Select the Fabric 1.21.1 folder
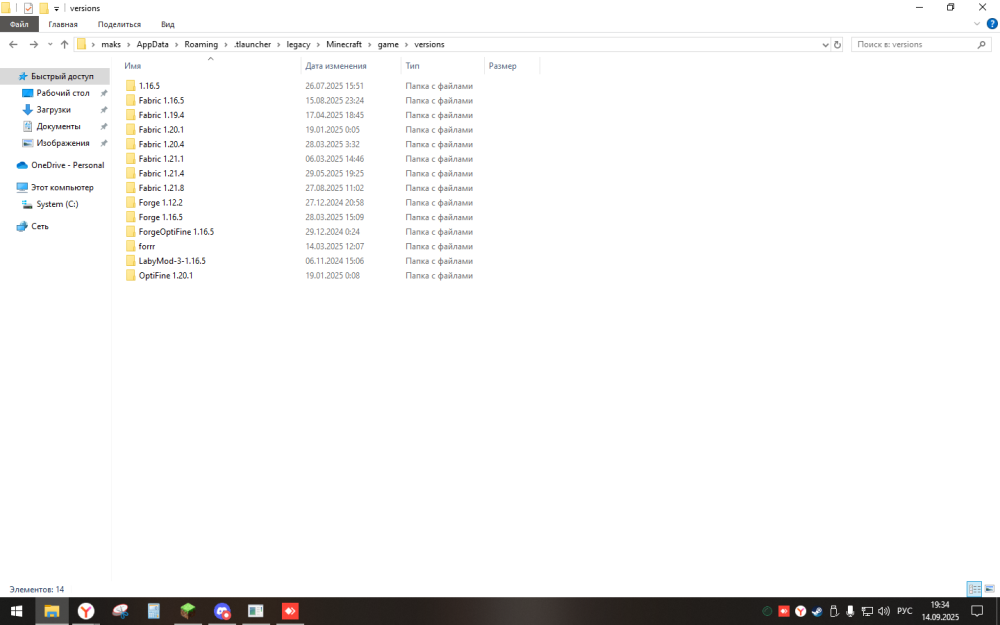 tap(161, 159)
